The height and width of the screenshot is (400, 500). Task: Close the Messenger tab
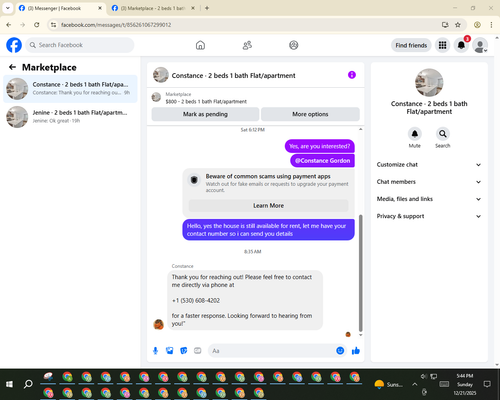coord(100,8)
